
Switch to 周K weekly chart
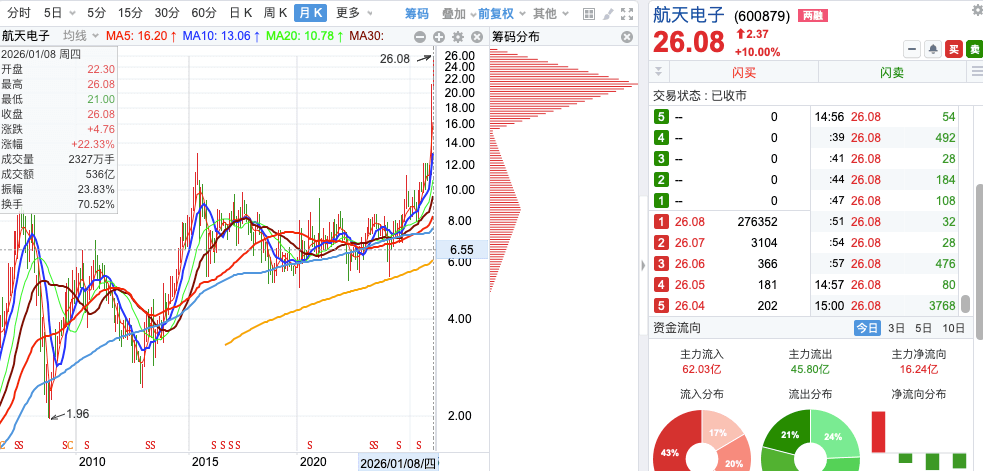275,13
